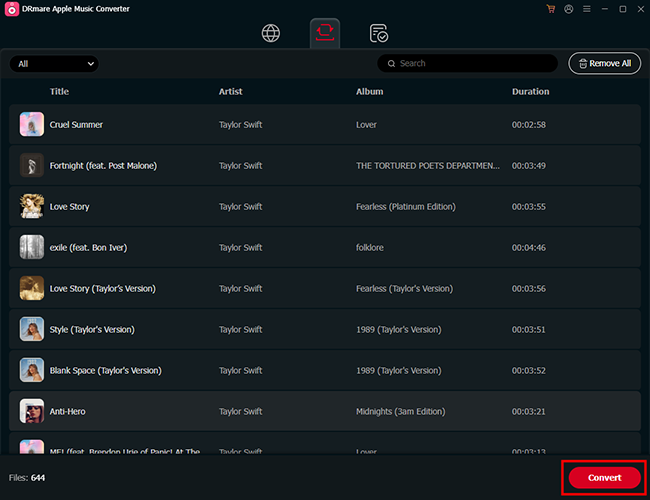Sort by the Duration column header
Viewport: 650px width, 500px height.
click(530, 92)
